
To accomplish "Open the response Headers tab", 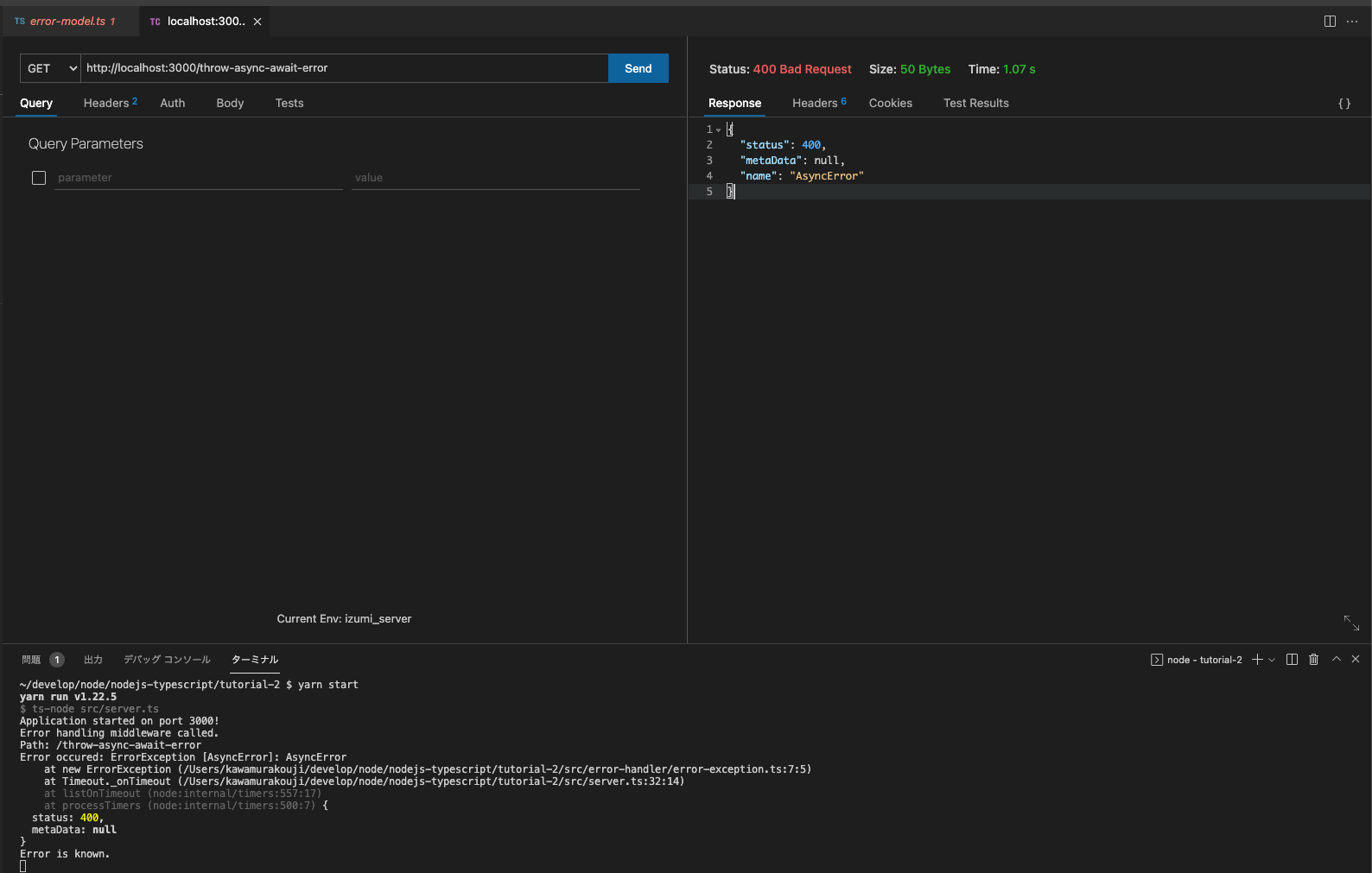I will (x=819, y=103).
